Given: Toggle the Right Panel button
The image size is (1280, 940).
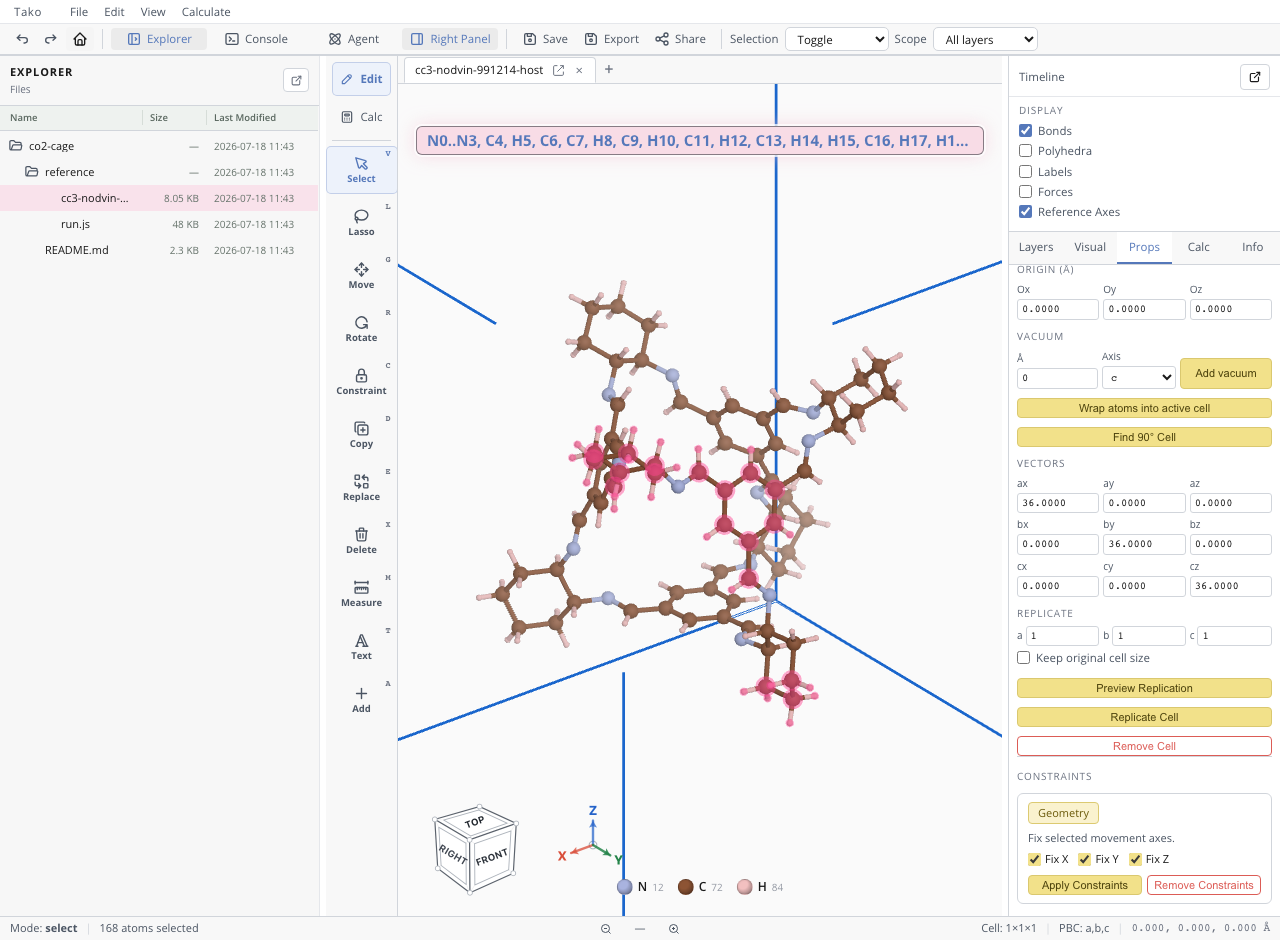Looking at the screenshot, I should [450, 39].
